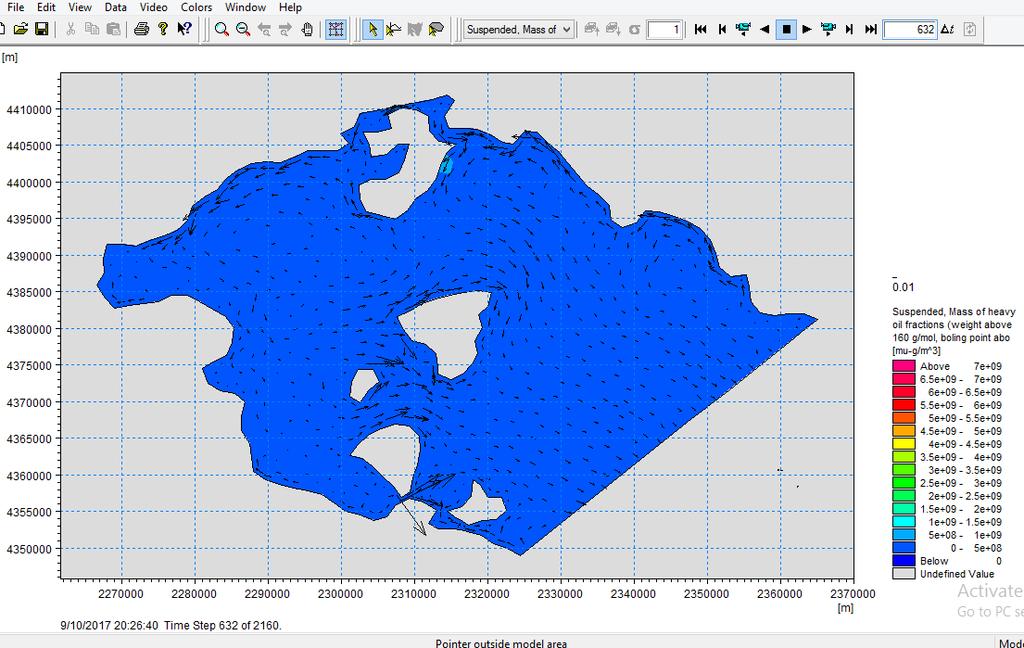Jump to the first time step

tap(701, 29)
